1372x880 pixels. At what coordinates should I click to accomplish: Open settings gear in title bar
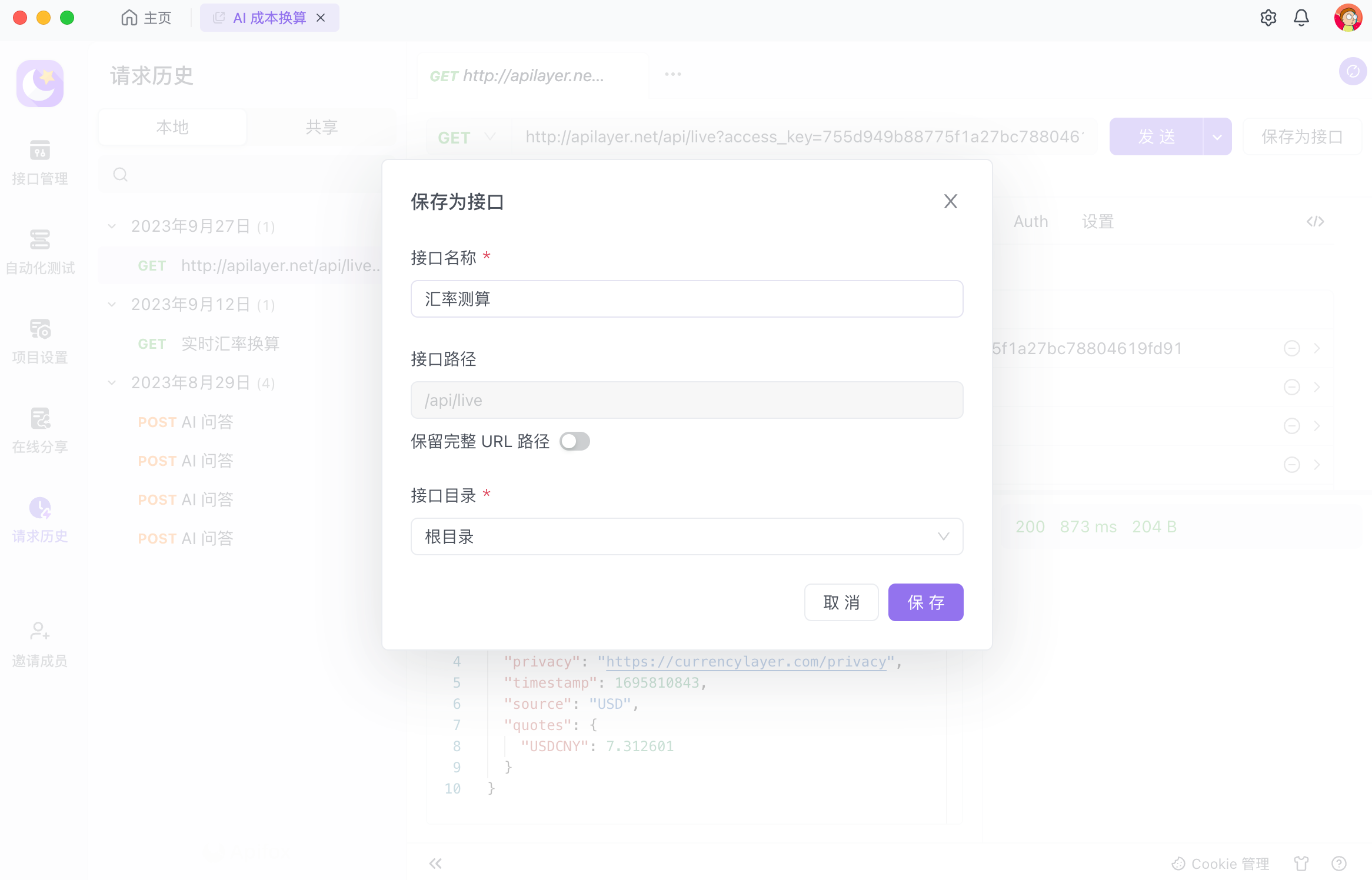click(1268, 18)
